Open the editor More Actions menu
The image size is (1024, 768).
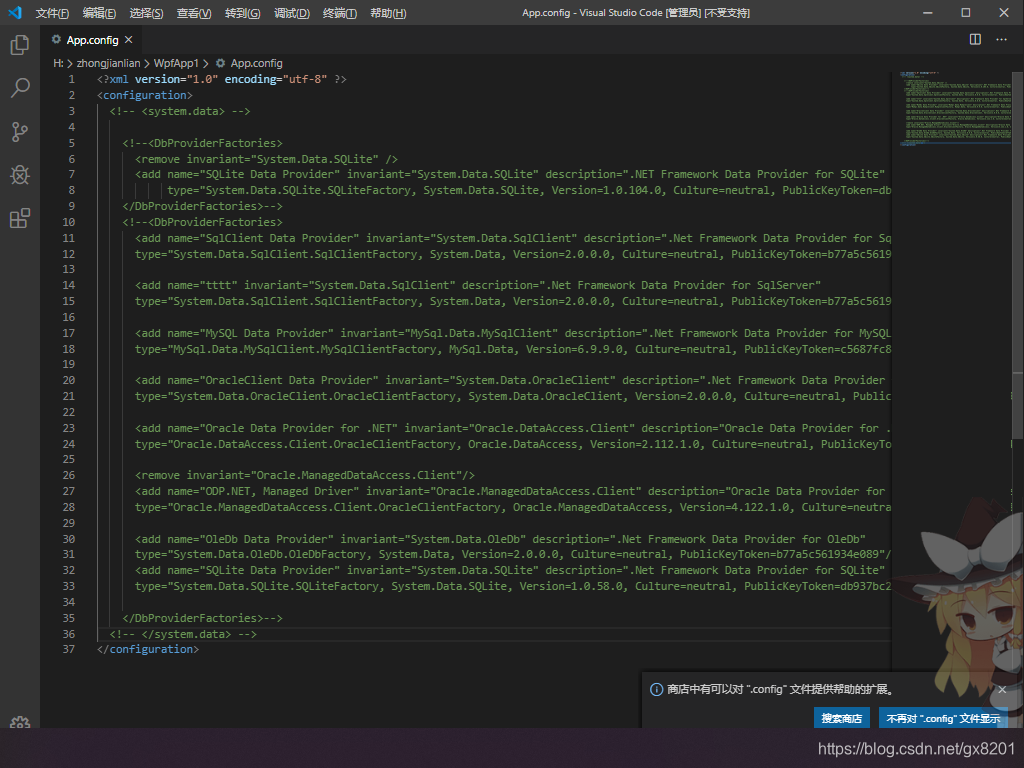[1001, 38]
